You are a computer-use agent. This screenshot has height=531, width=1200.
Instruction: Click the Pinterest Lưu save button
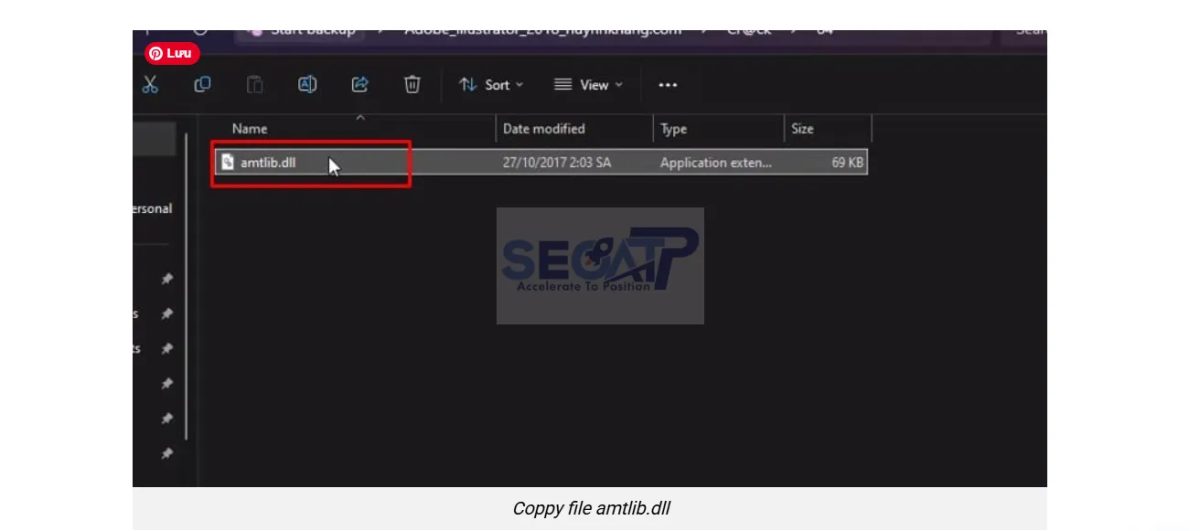tap(172, 54)
